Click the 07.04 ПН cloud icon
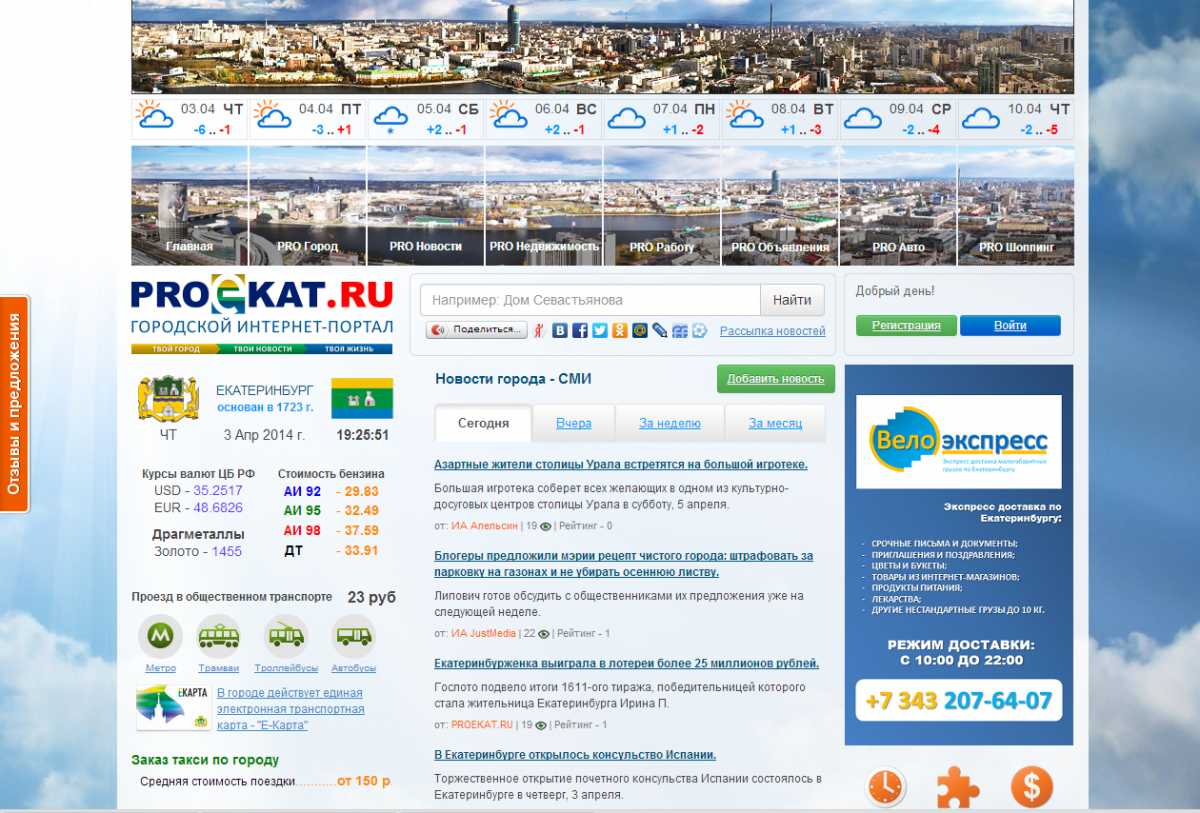The height and width of the screenshot is (813, 1200). (x=627, y=119)
